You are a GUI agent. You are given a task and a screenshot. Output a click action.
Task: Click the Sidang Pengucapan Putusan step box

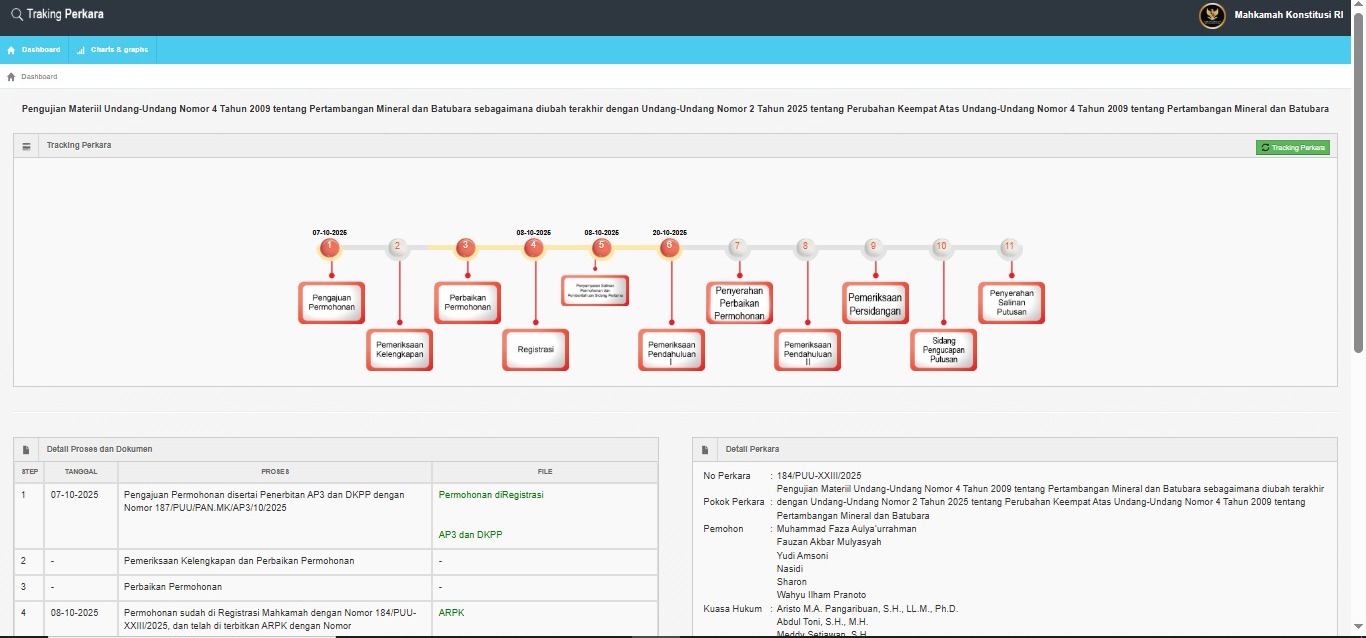click(943, 350)
